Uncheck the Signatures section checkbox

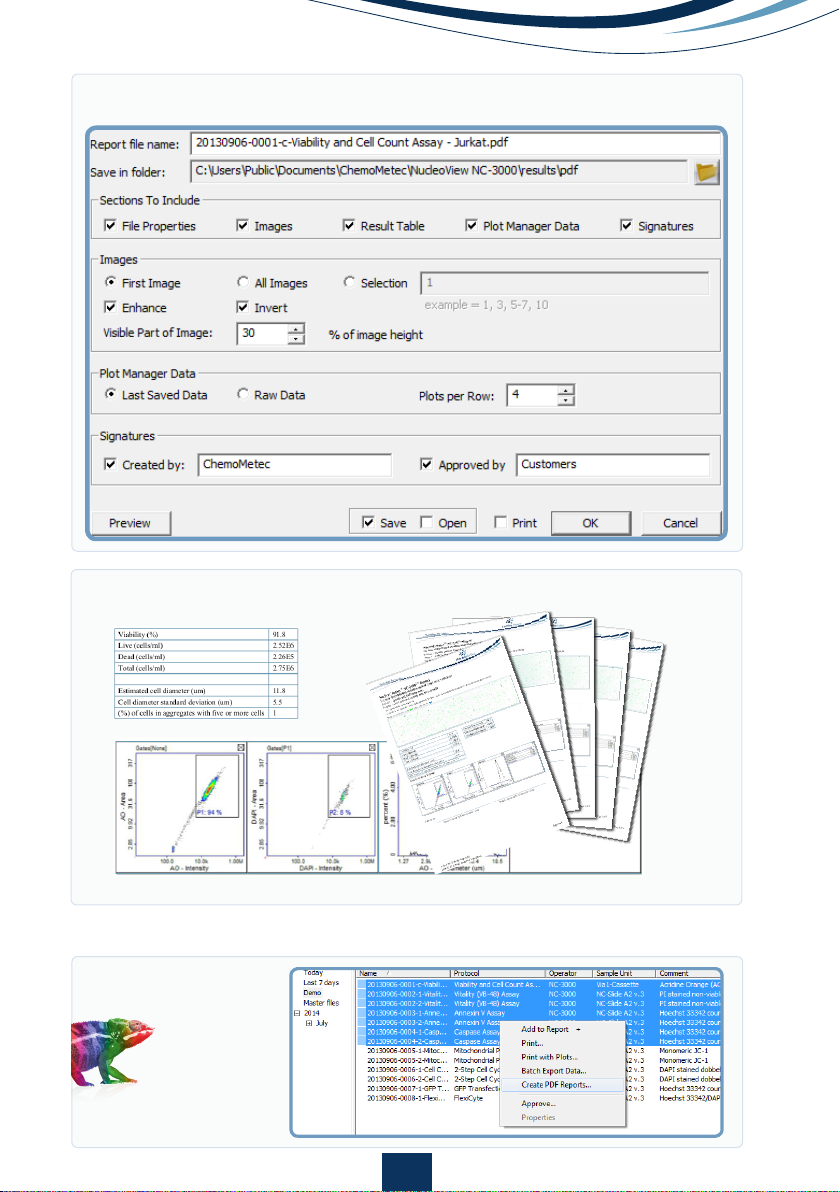626,226
